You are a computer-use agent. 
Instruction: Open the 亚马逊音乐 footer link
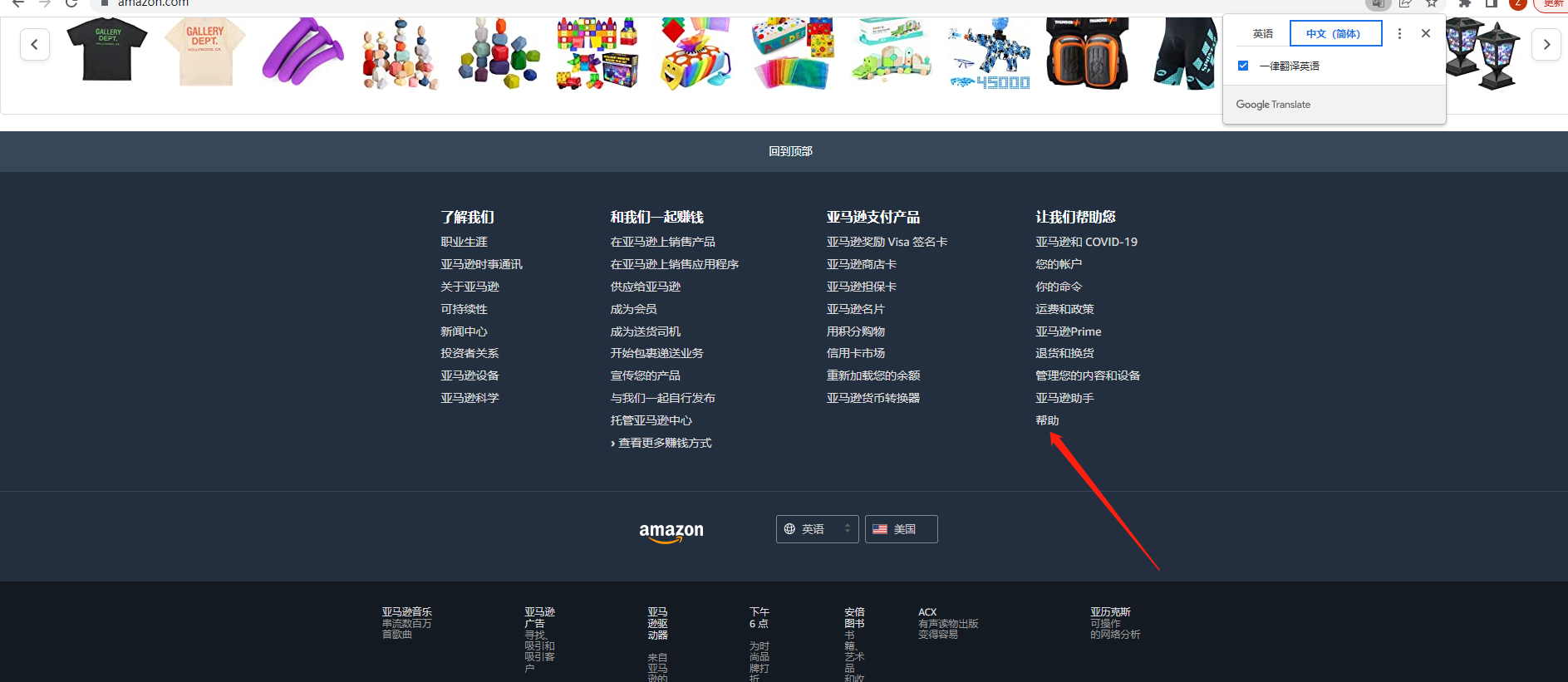[x=407, y=623]
